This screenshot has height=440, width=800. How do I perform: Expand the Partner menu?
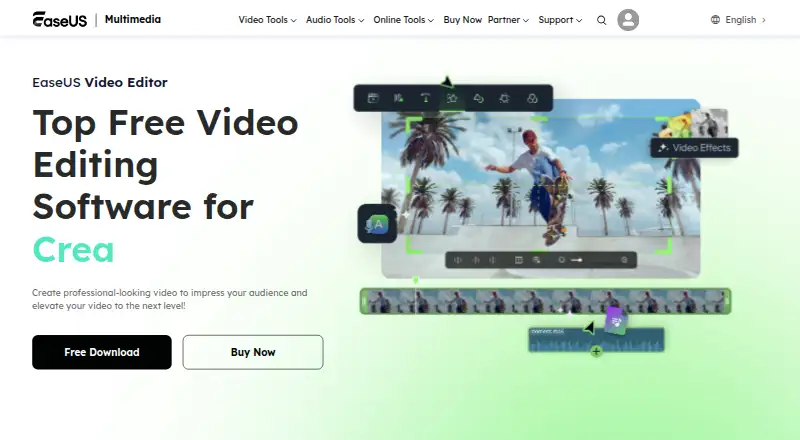[508, 20]
